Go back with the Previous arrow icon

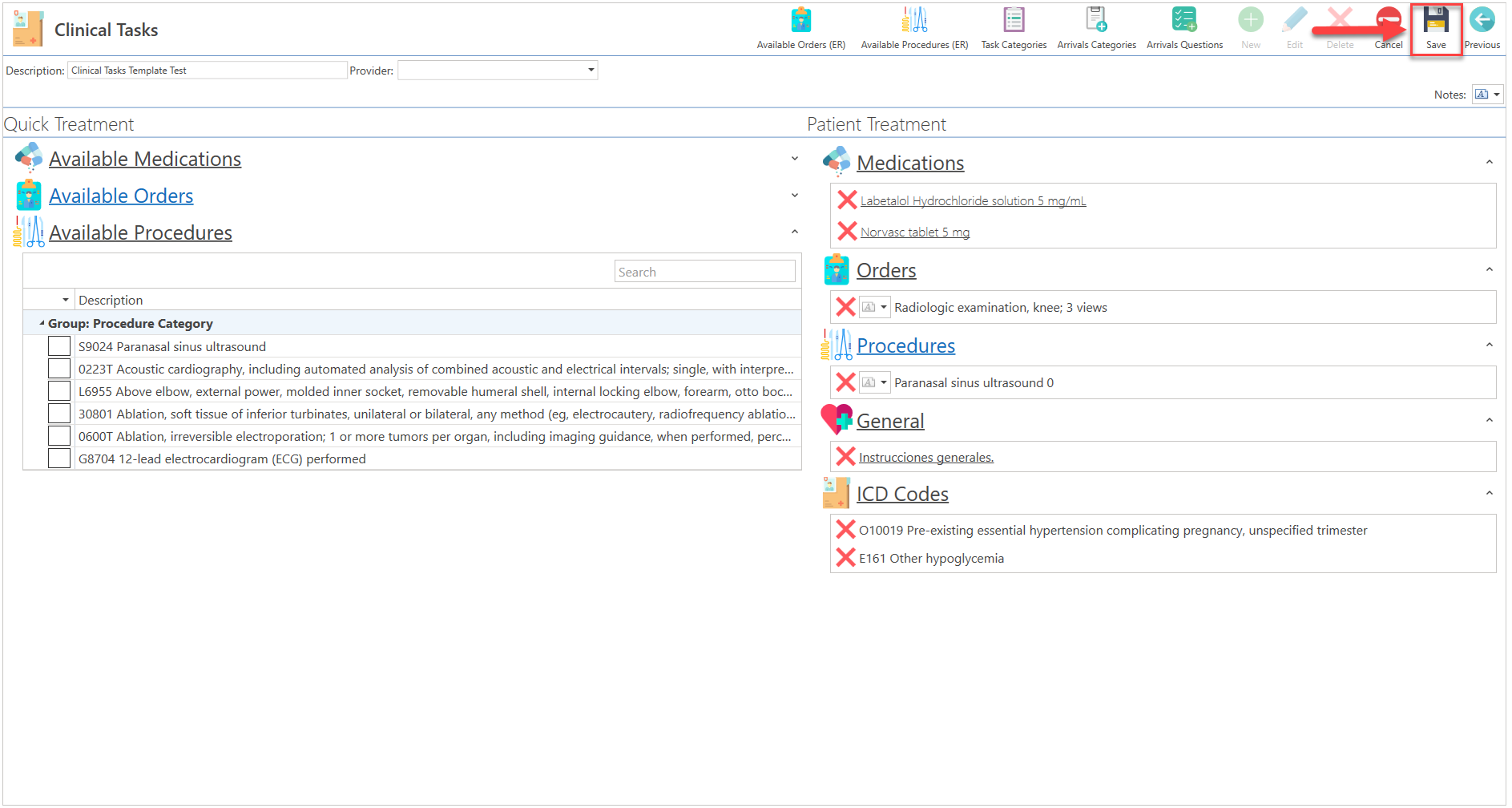(x=1482, y=20)
